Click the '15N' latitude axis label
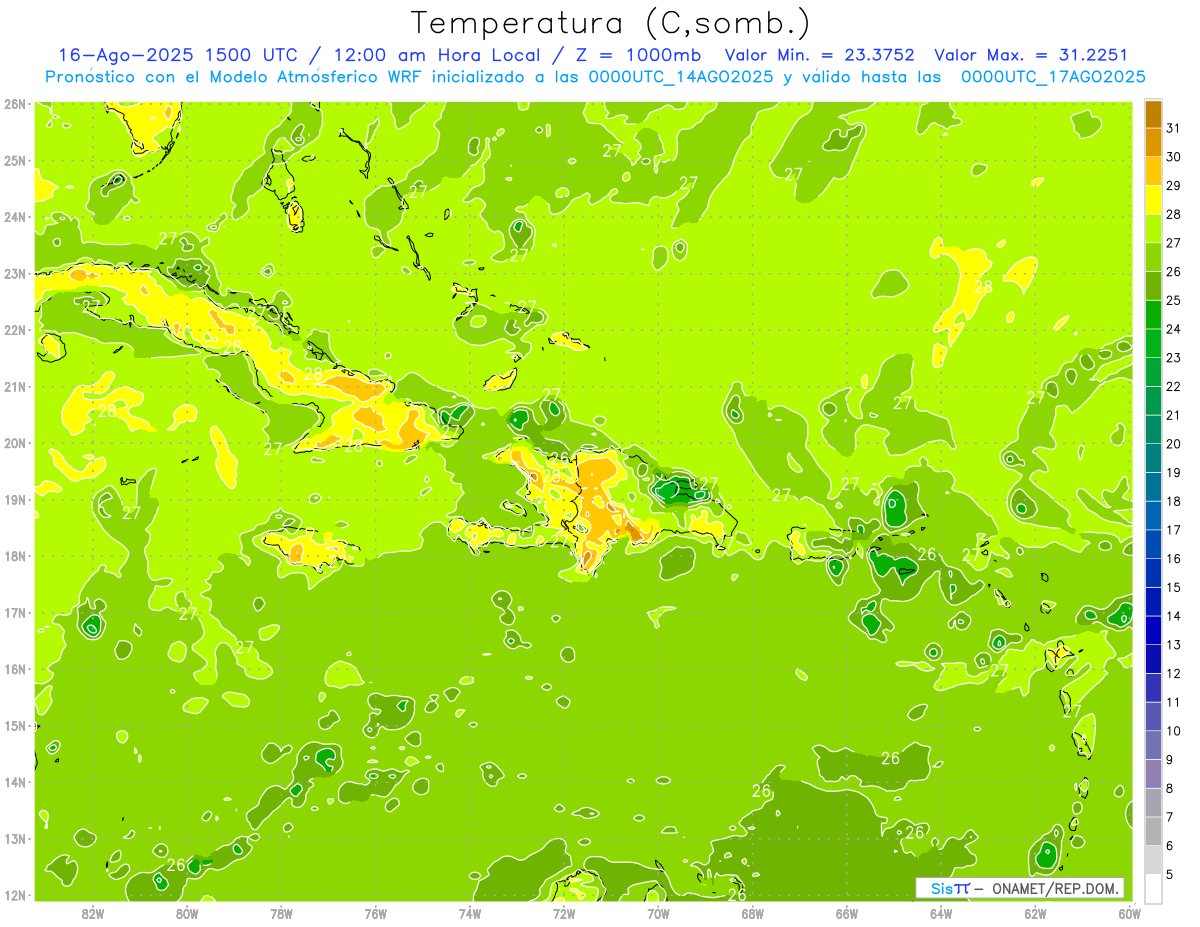Viewport: 1200px width, 927px height. (x=16, y=725)
